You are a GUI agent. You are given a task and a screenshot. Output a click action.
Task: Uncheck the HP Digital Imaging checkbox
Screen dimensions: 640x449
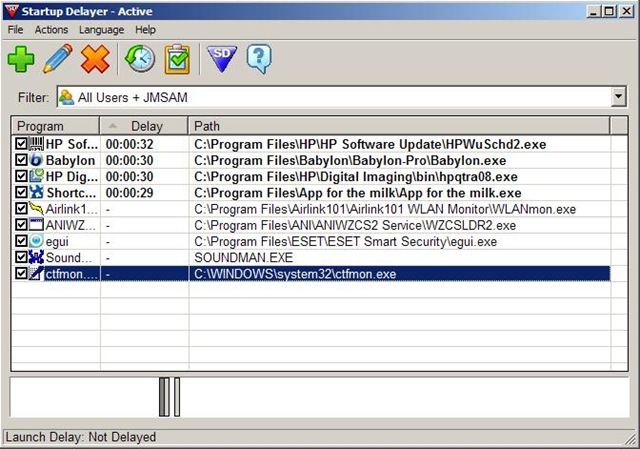click(21, 176)
